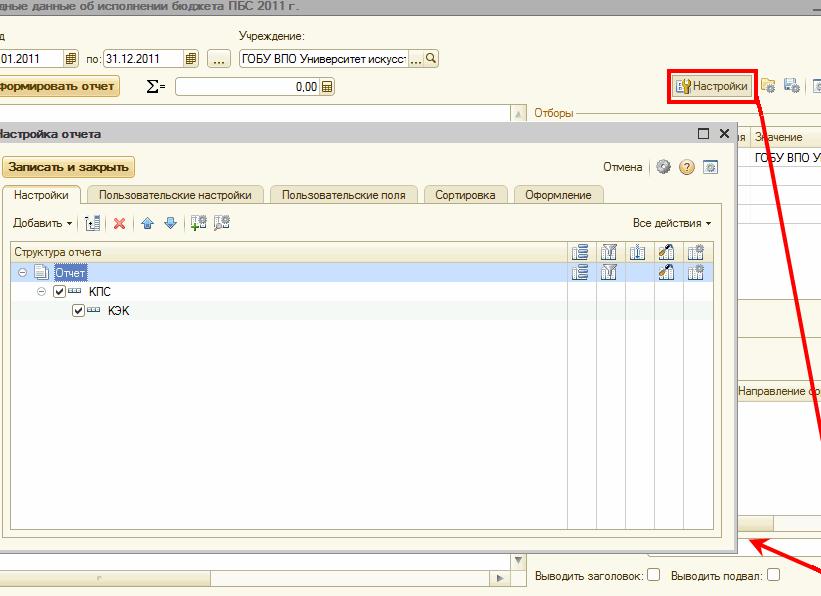Viewport: 821px width, 596px height.
Task: Open the Пользовательские настройки tab
Action: tap(175, 195)
